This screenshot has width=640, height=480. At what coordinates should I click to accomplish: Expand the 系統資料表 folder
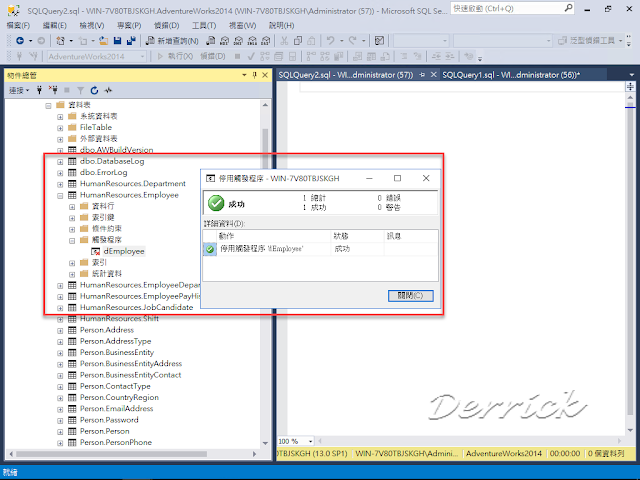60,117
